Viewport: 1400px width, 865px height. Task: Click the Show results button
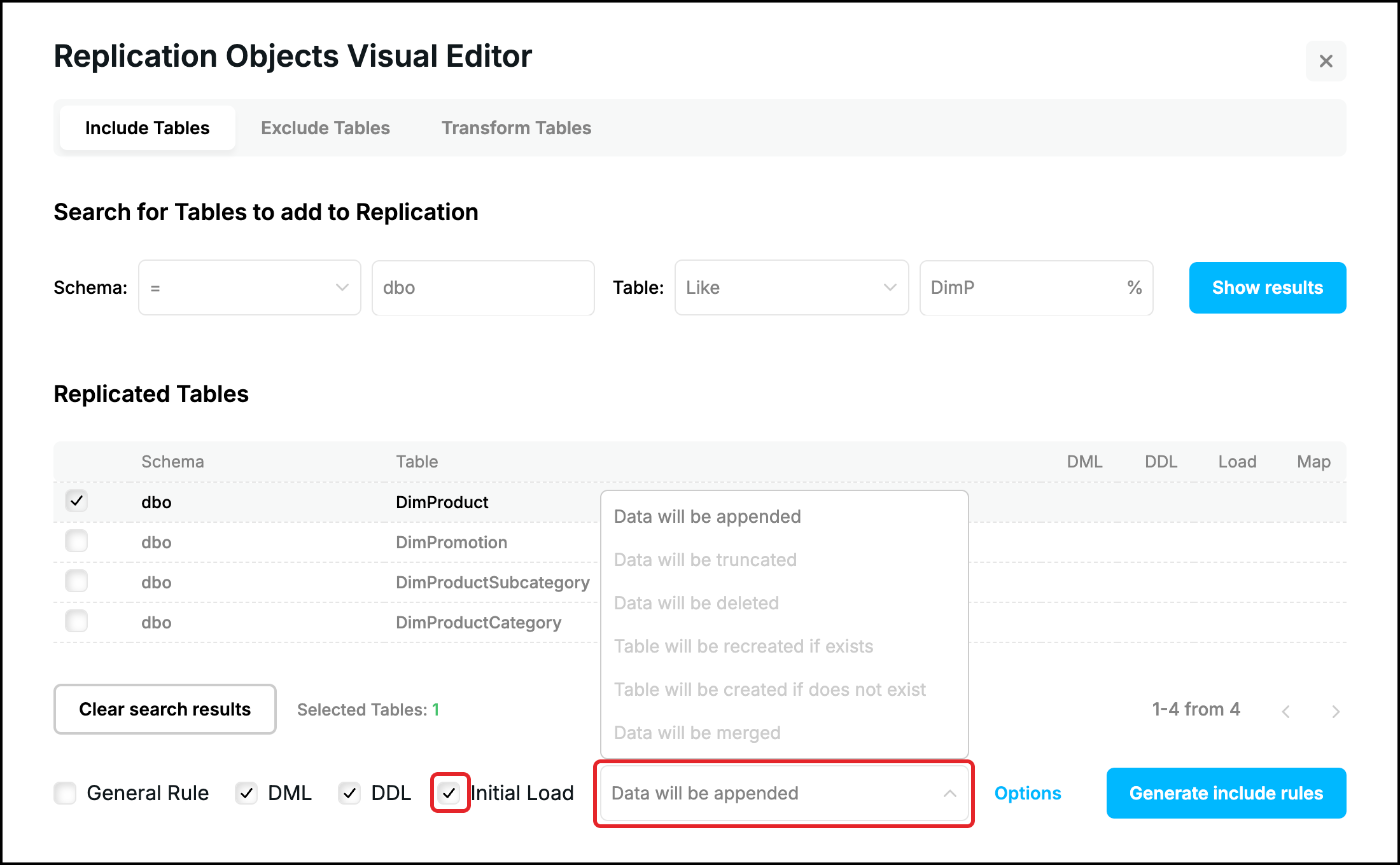[1267, 288]
